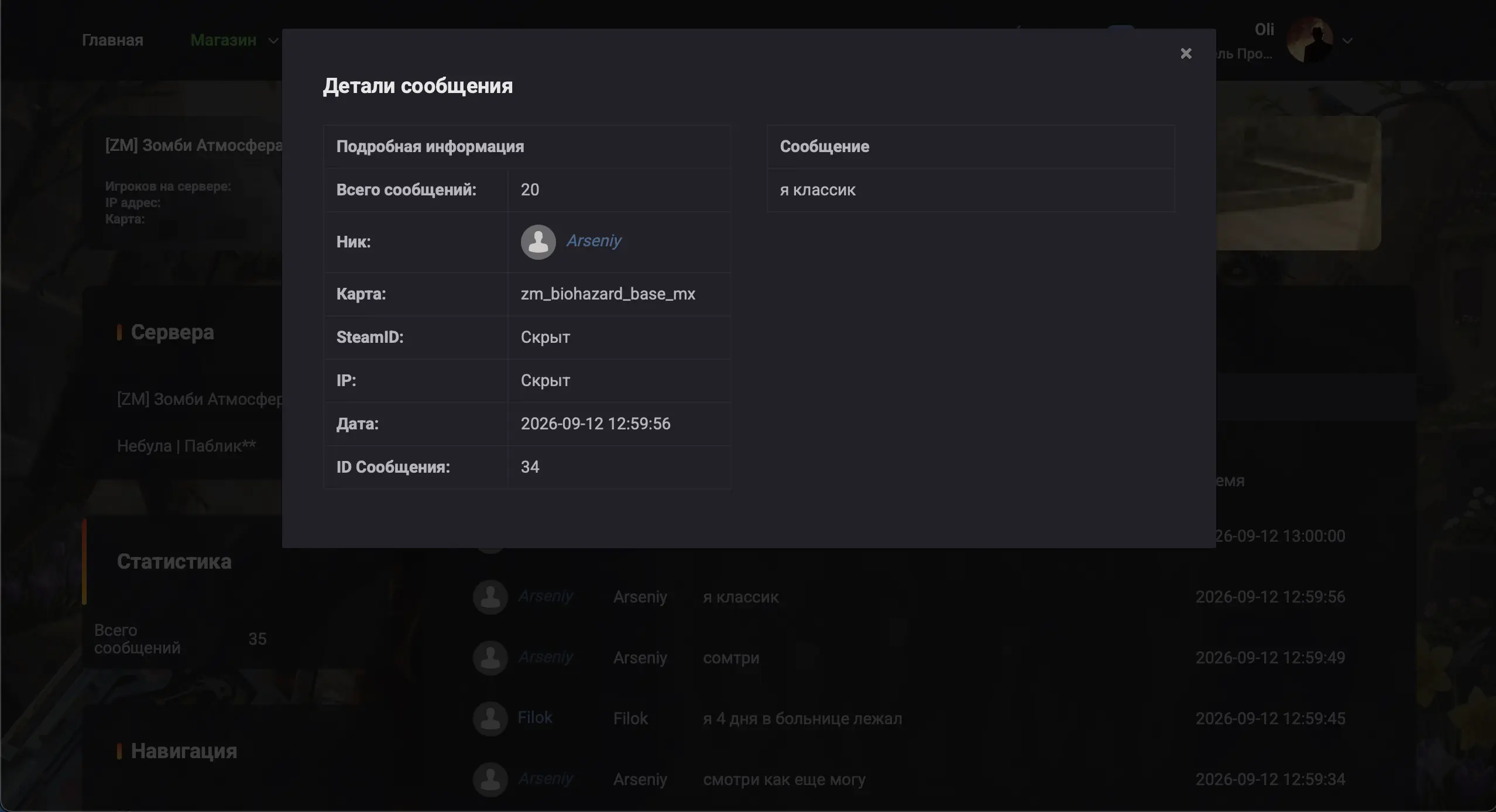The image size is (1496, 812).
Task: Click the 'Ник:' label
Action: 354,242
